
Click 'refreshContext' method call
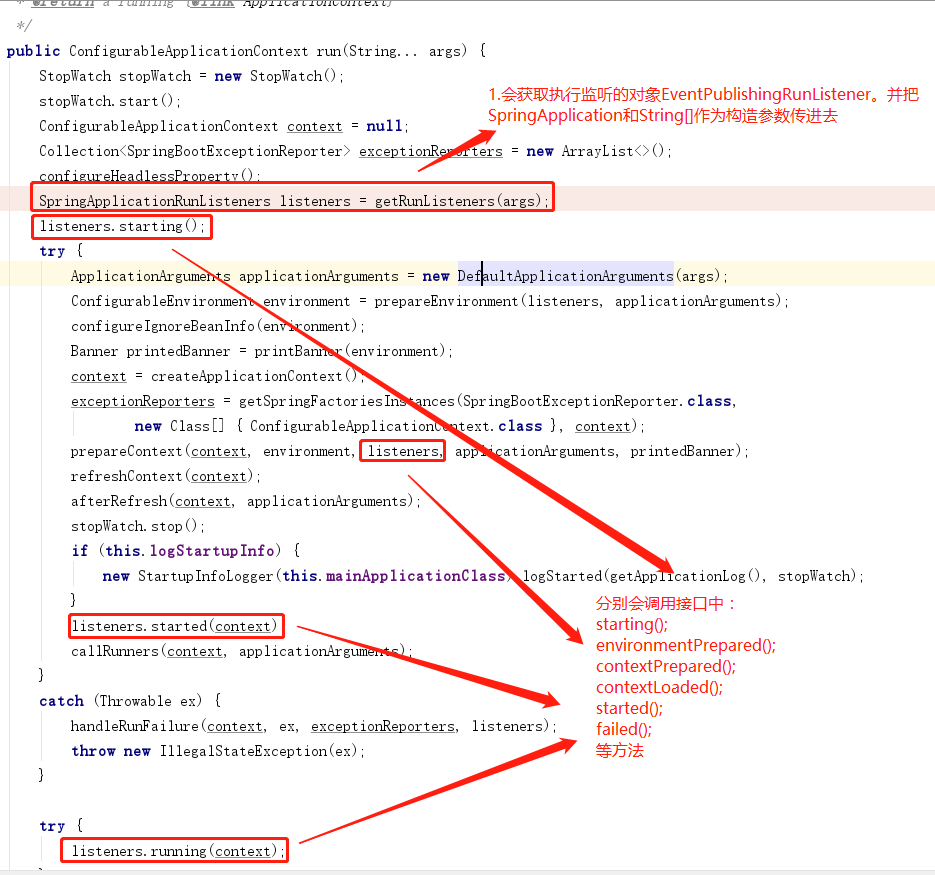click(x=126, y=477)
